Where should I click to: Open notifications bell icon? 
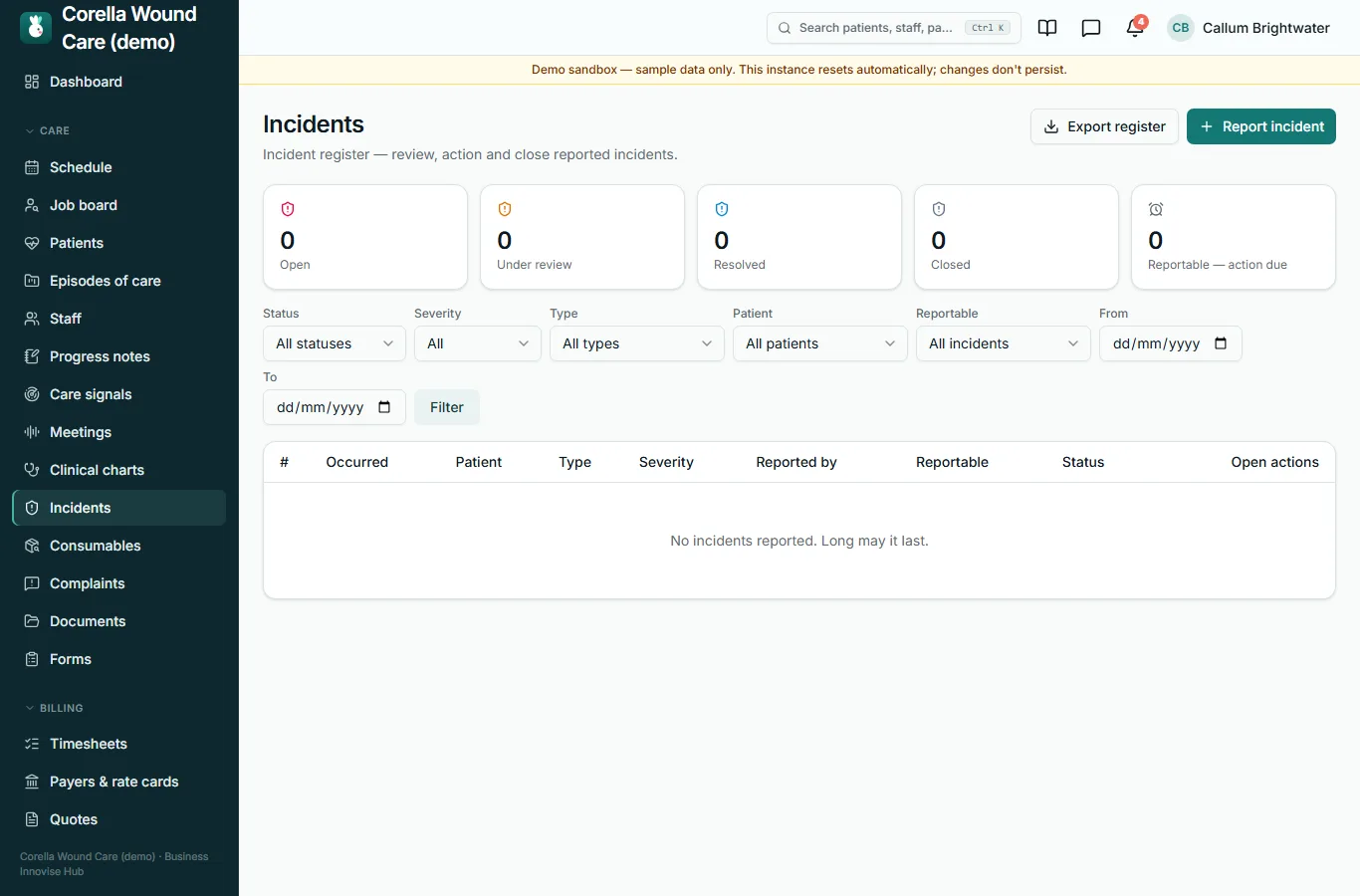click(1135, 28)
